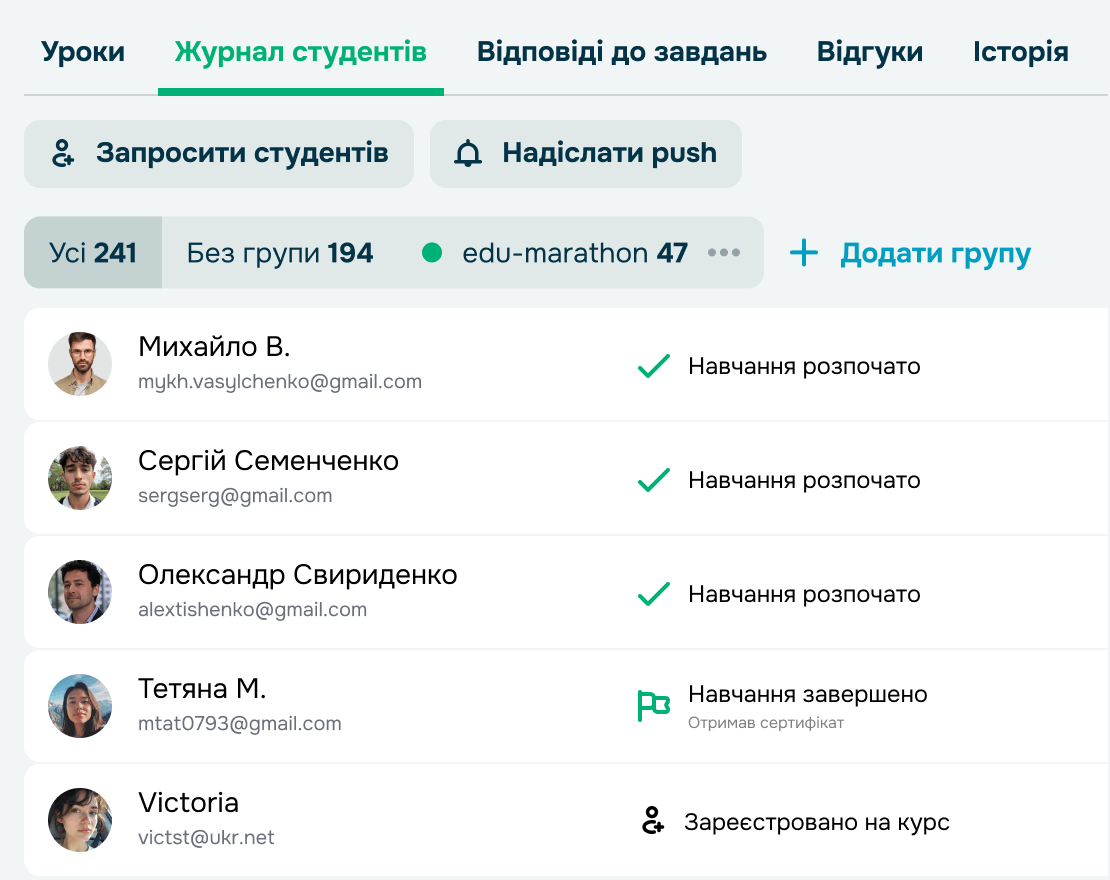Viewport: 1110px width, 880px height.
Task: Click the avatar photo of Олександр Свириденко
Action: coord(80,591)
